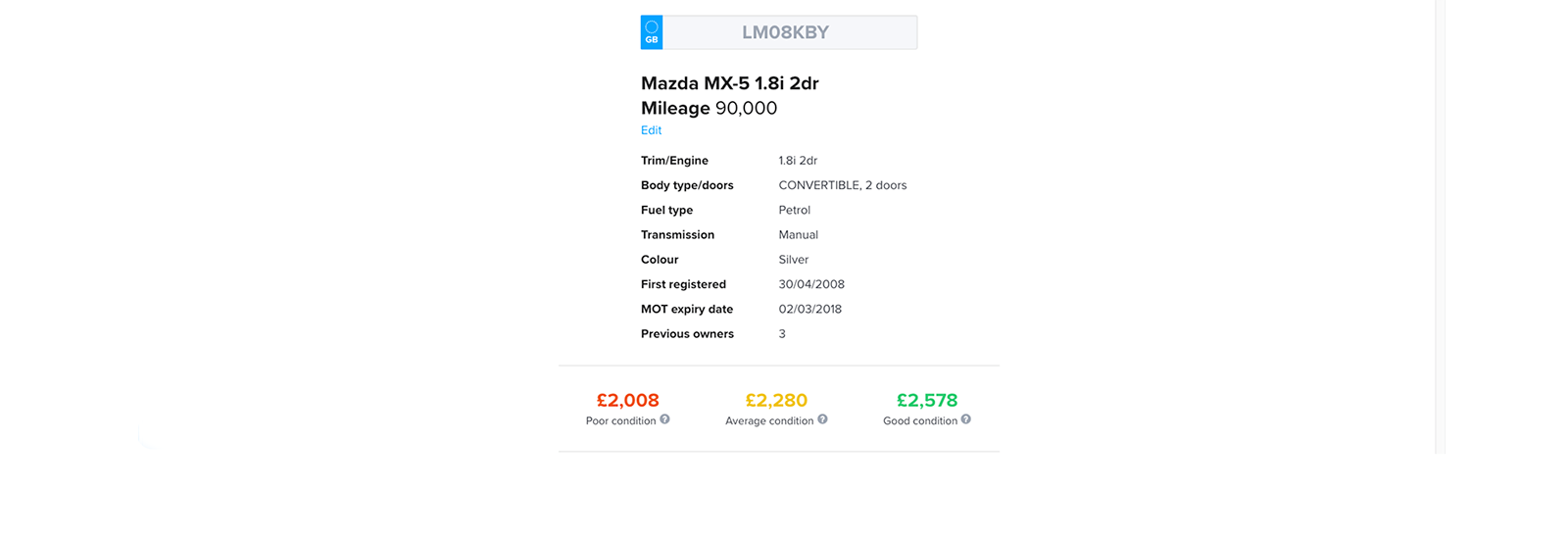Click the Edit link under Mileage

[651, 130]
